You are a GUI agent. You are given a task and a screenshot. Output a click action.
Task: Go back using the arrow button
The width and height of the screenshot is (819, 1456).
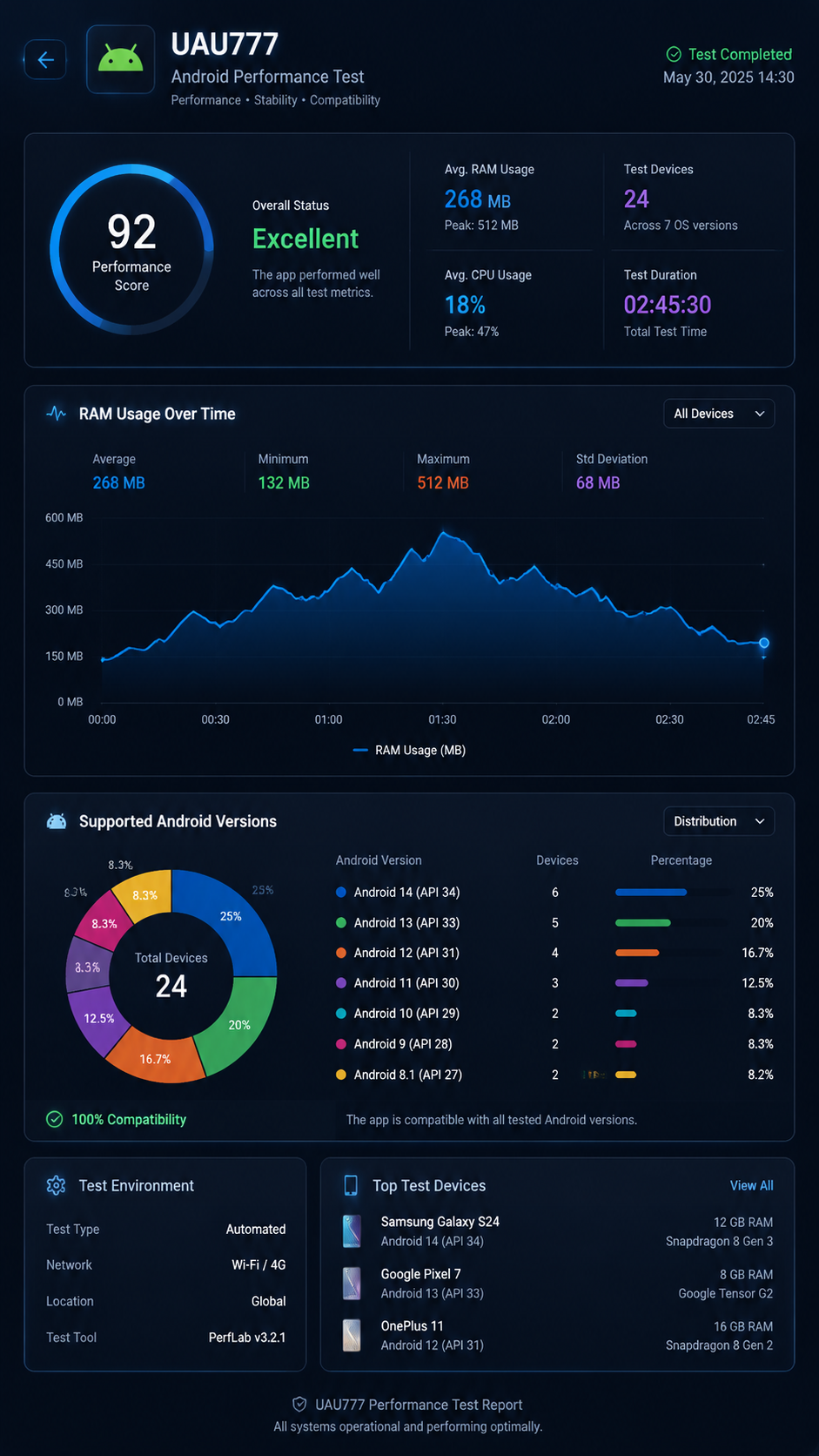(x=45, y=60)
